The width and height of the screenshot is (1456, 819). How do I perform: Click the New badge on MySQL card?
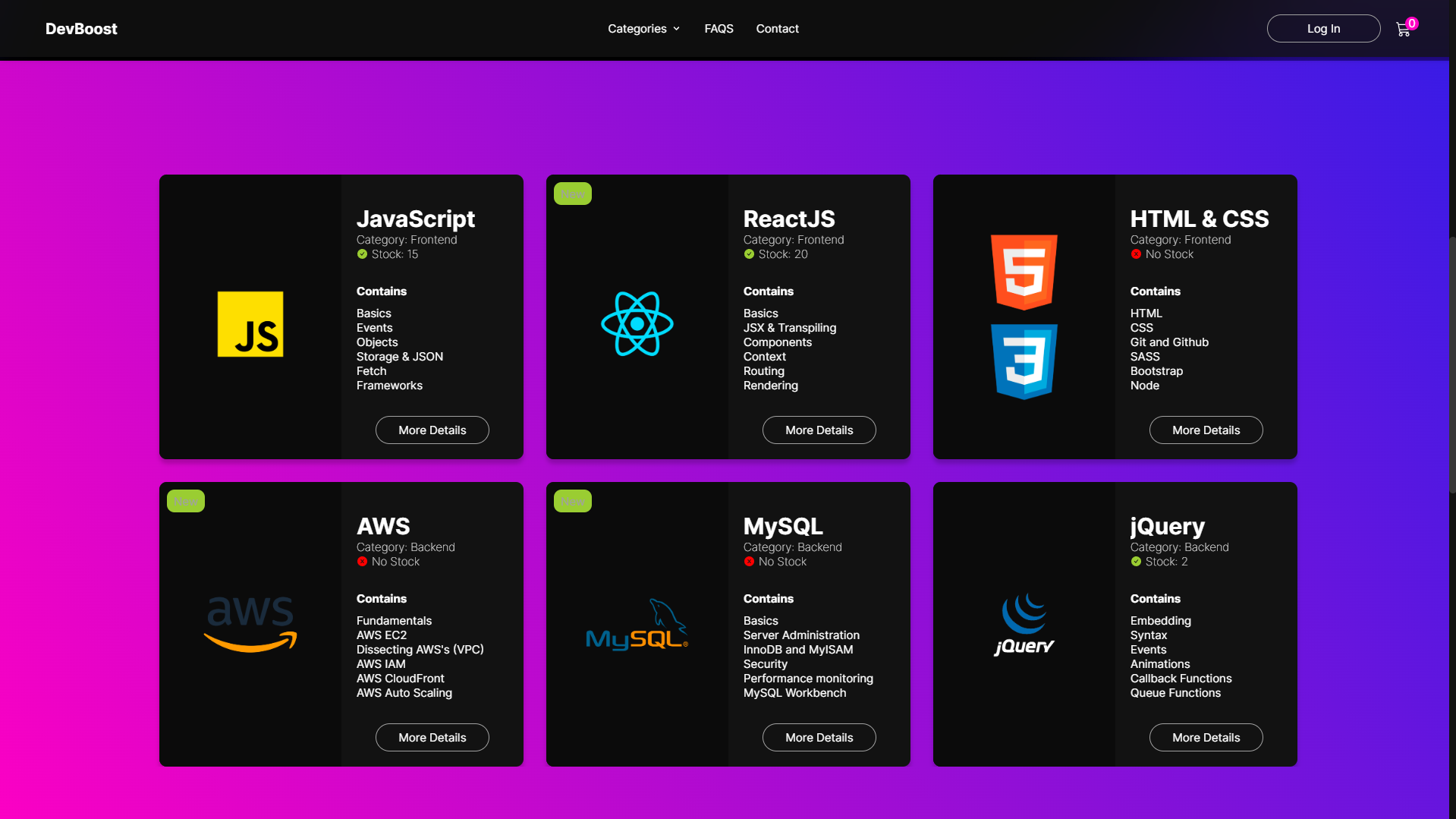pos(573,501)
